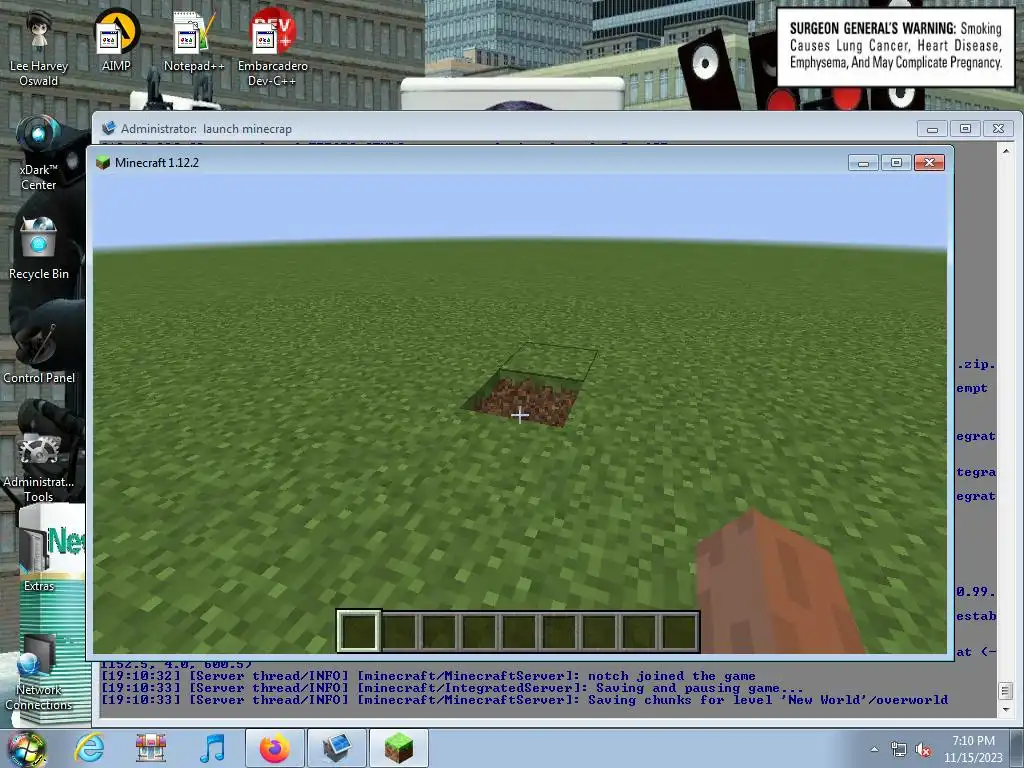Image resolution: width=1024 pixels, height=768 pixels.
Task: Select the last hotbar slot
Action: click(x=679, y=632)
